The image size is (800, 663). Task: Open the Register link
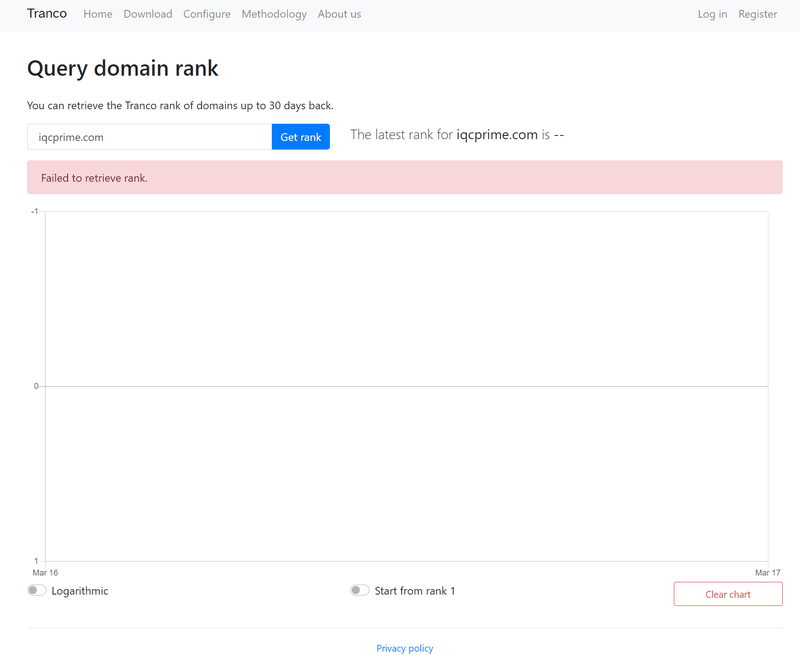[758, 14]
